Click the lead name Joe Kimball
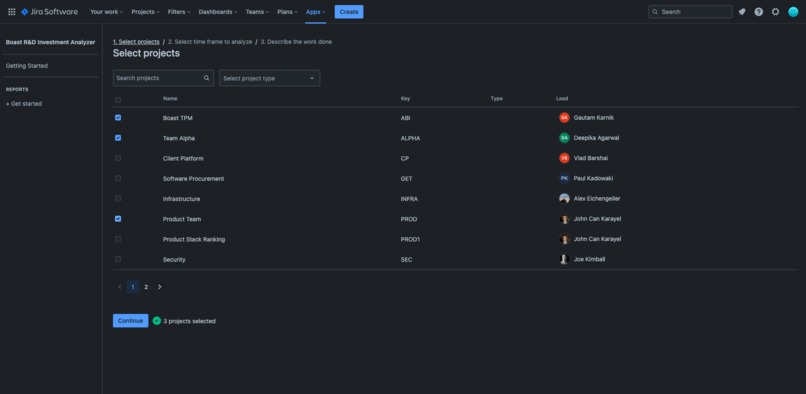 589,259
